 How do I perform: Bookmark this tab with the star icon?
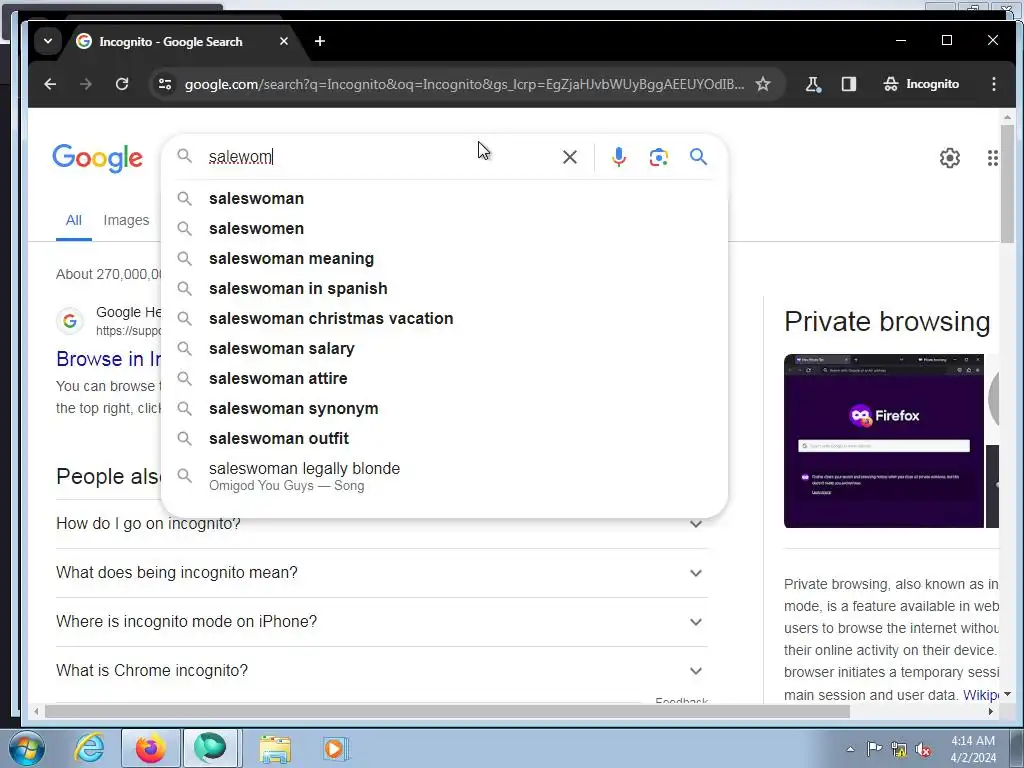[763, 84]
